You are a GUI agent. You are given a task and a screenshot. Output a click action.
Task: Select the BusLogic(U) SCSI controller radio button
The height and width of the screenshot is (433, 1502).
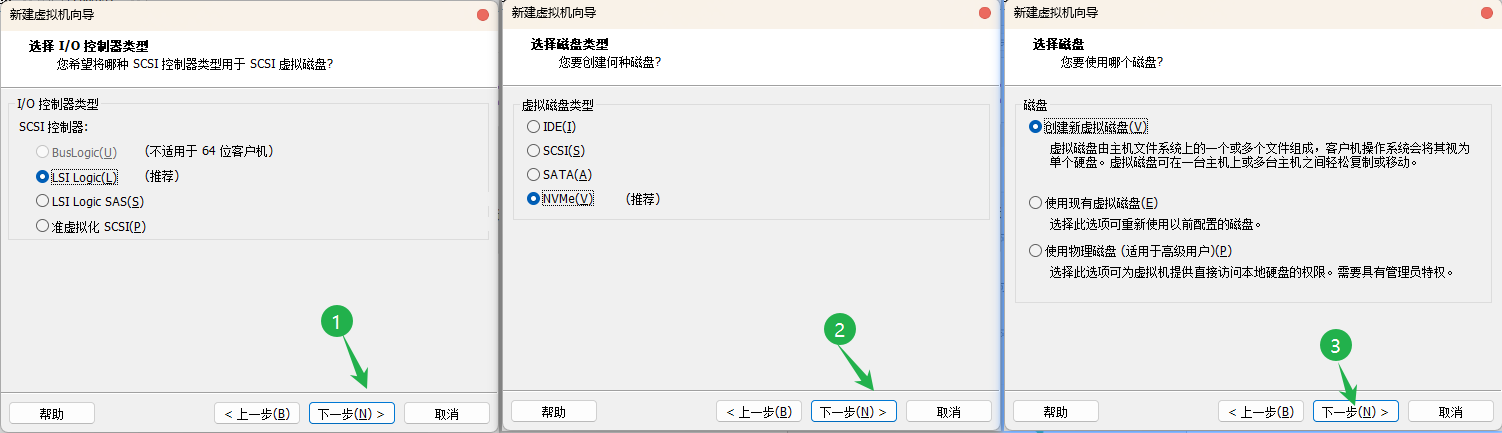click(x=42, y=152)
